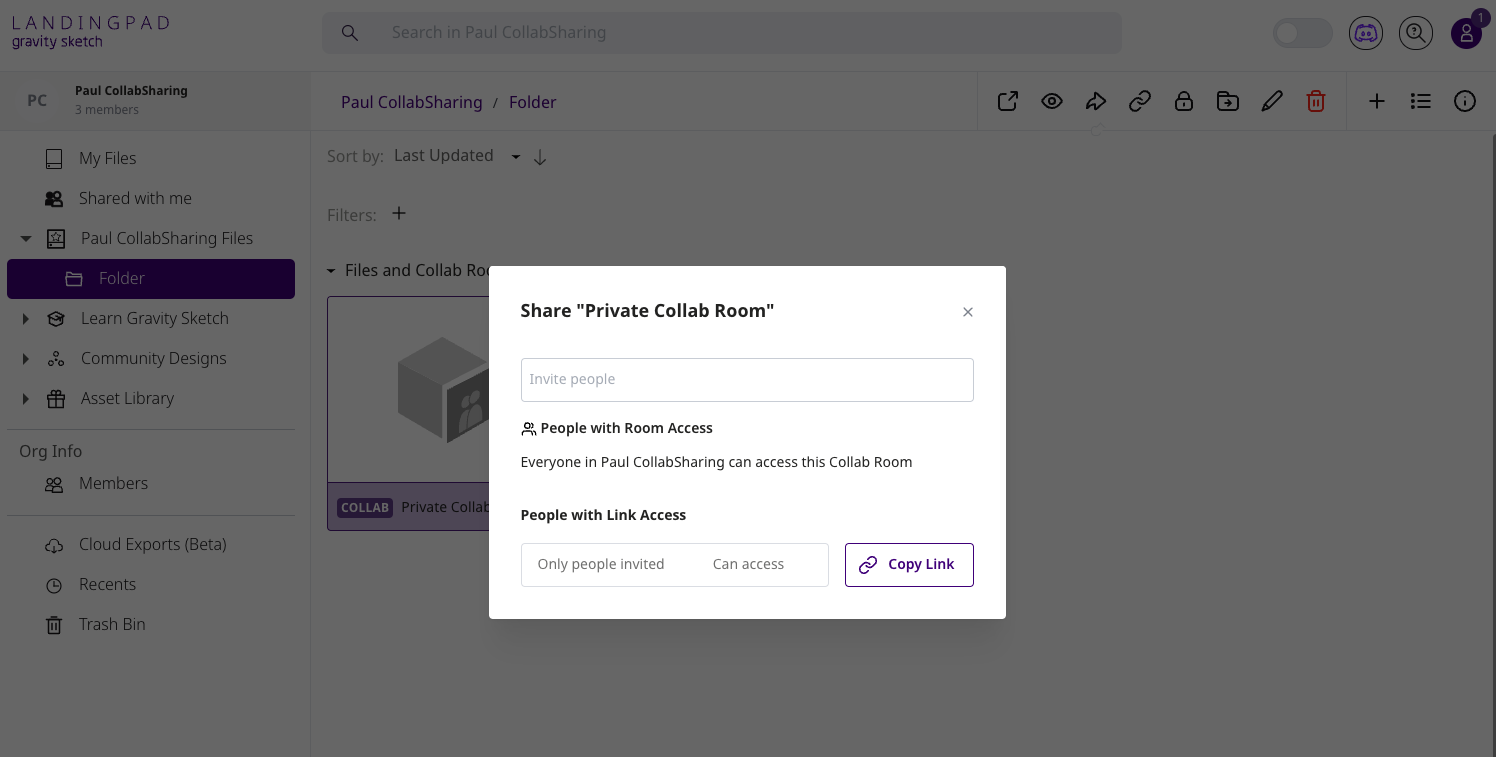
Task: Select the Private Collab Room thumbnail
Action: 409,390
